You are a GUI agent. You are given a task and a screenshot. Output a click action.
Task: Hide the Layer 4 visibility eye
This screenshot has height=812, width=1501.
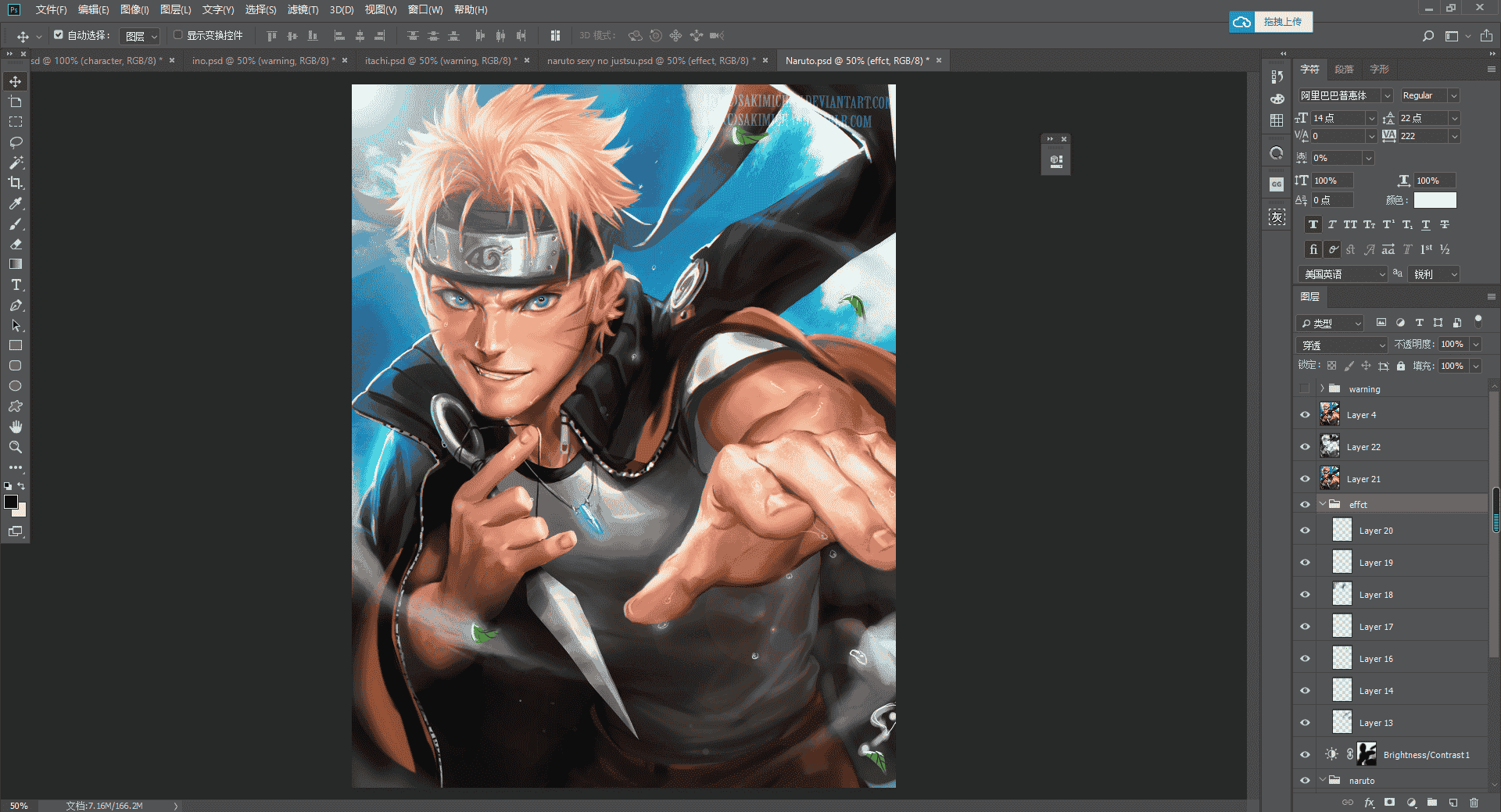point(1305,415)
